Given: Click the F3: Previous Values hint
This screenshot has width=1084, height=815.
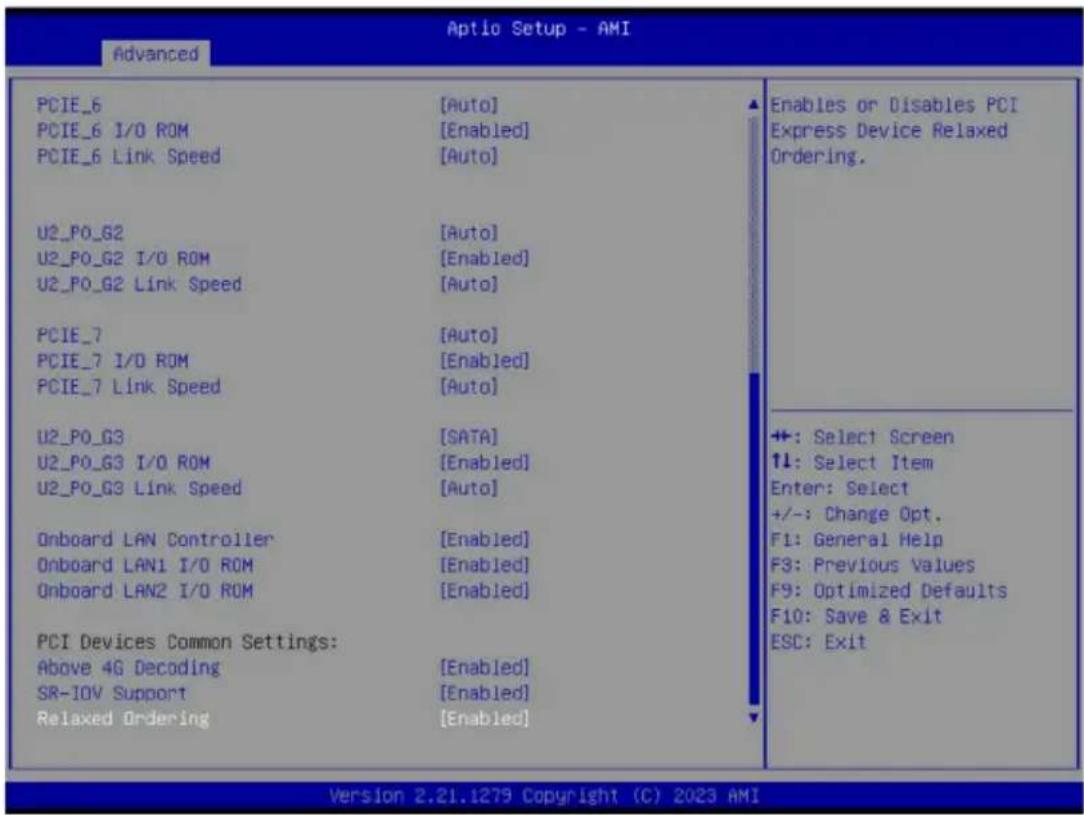Looking at the screenshot, I should click(872, 565).
